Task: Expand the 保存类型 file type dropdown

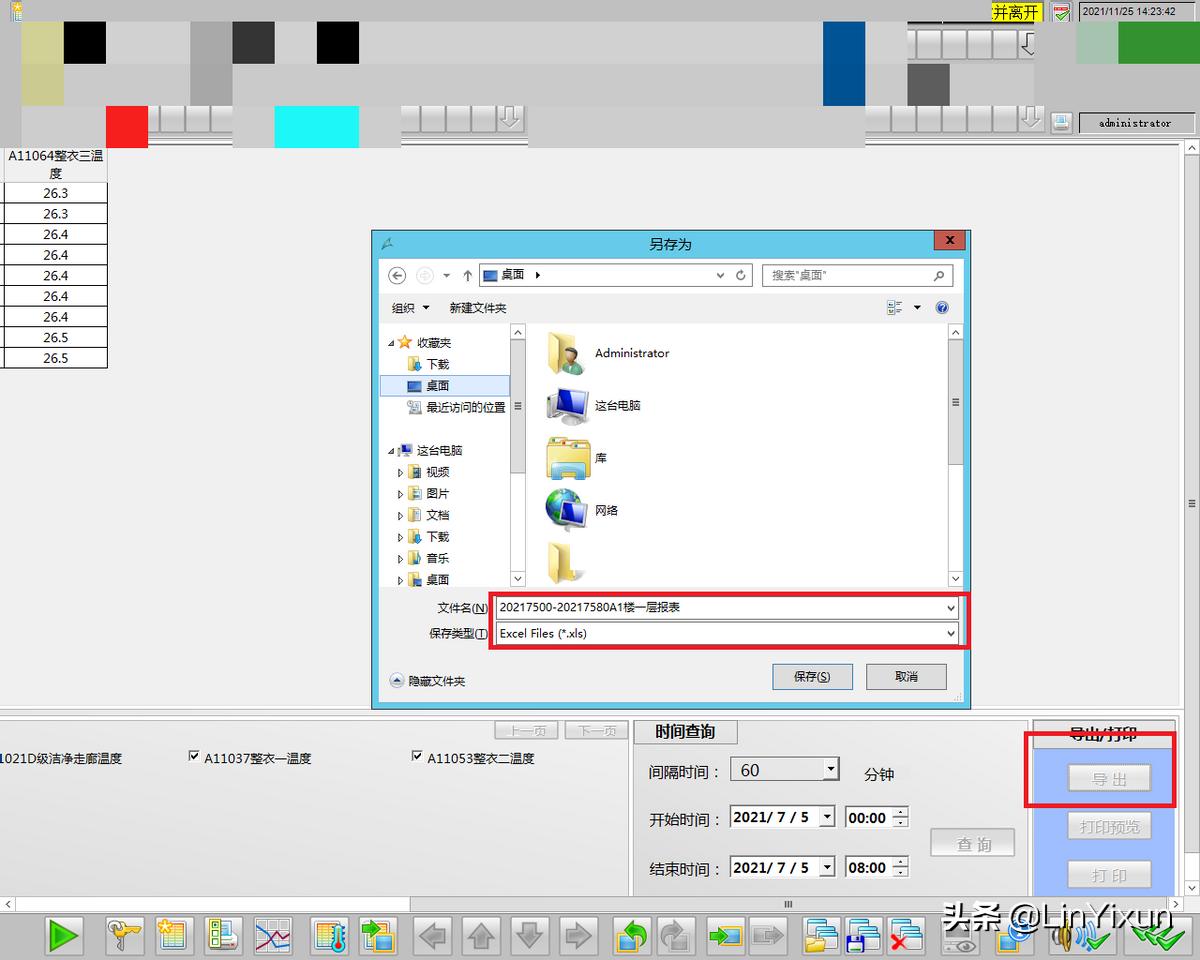Action: coord(949,633)
